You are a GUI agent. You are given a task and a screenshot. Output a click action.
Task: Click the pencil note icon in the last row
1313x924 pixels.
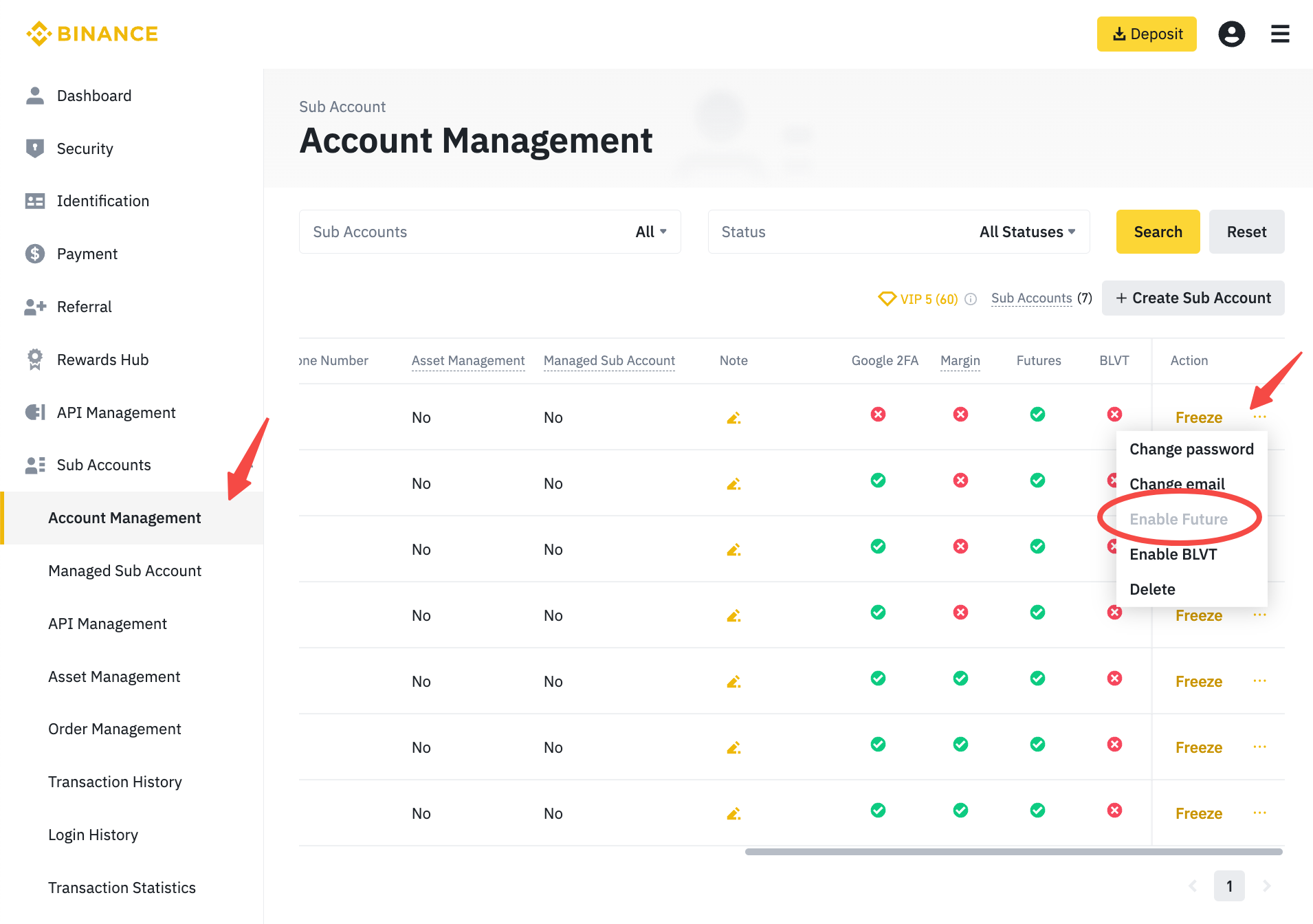pyautogui.click(x=733, y=814)
